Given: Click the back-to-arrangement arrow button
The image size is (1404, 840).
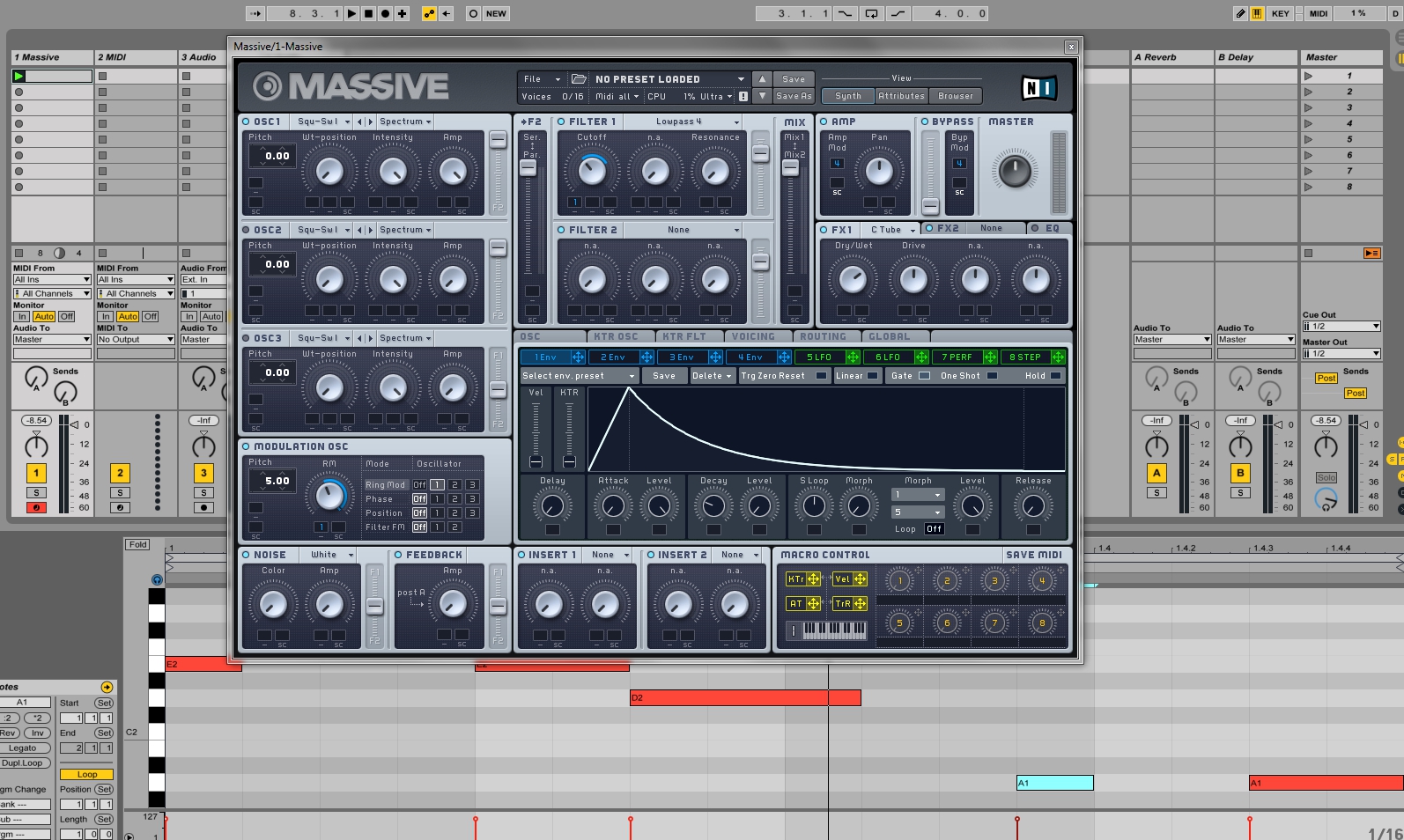Looking at the screenshot, I should click(447, 13).
